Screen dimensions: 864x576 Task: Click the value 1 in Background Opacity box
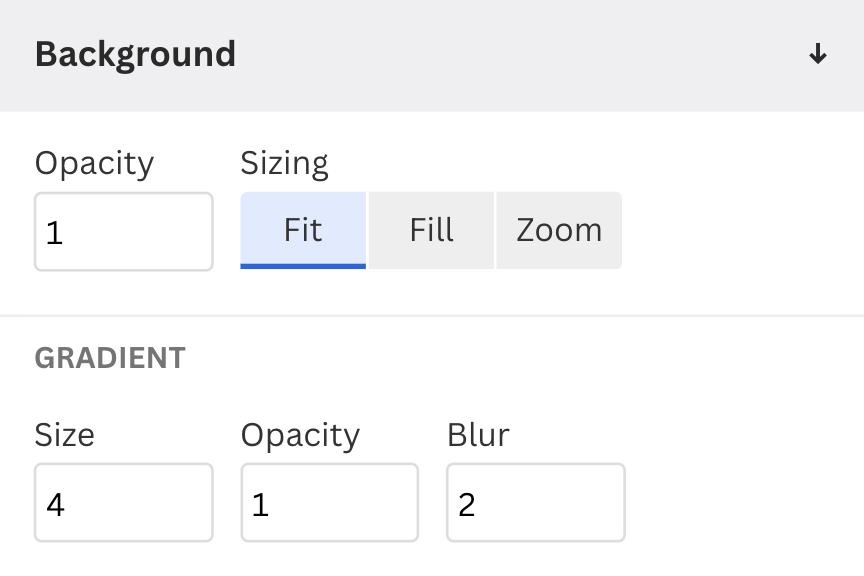54,234
